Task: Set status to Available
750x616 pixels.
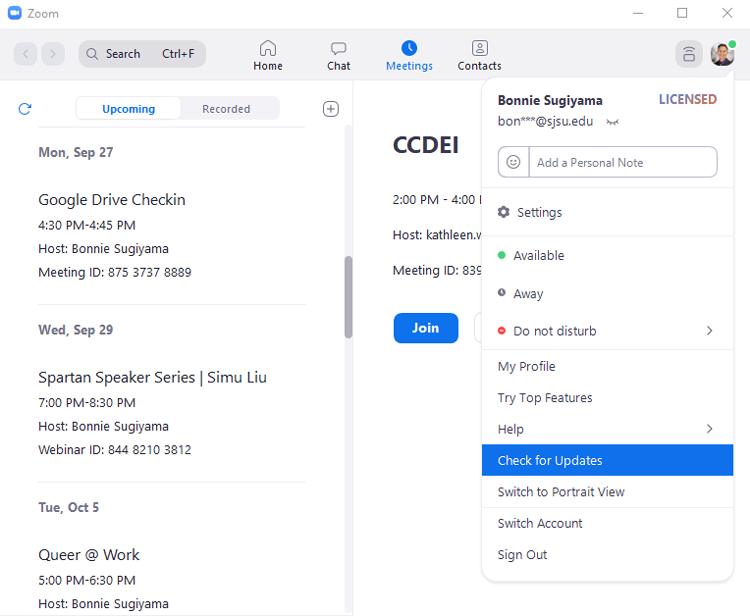Action: point(538,256)
